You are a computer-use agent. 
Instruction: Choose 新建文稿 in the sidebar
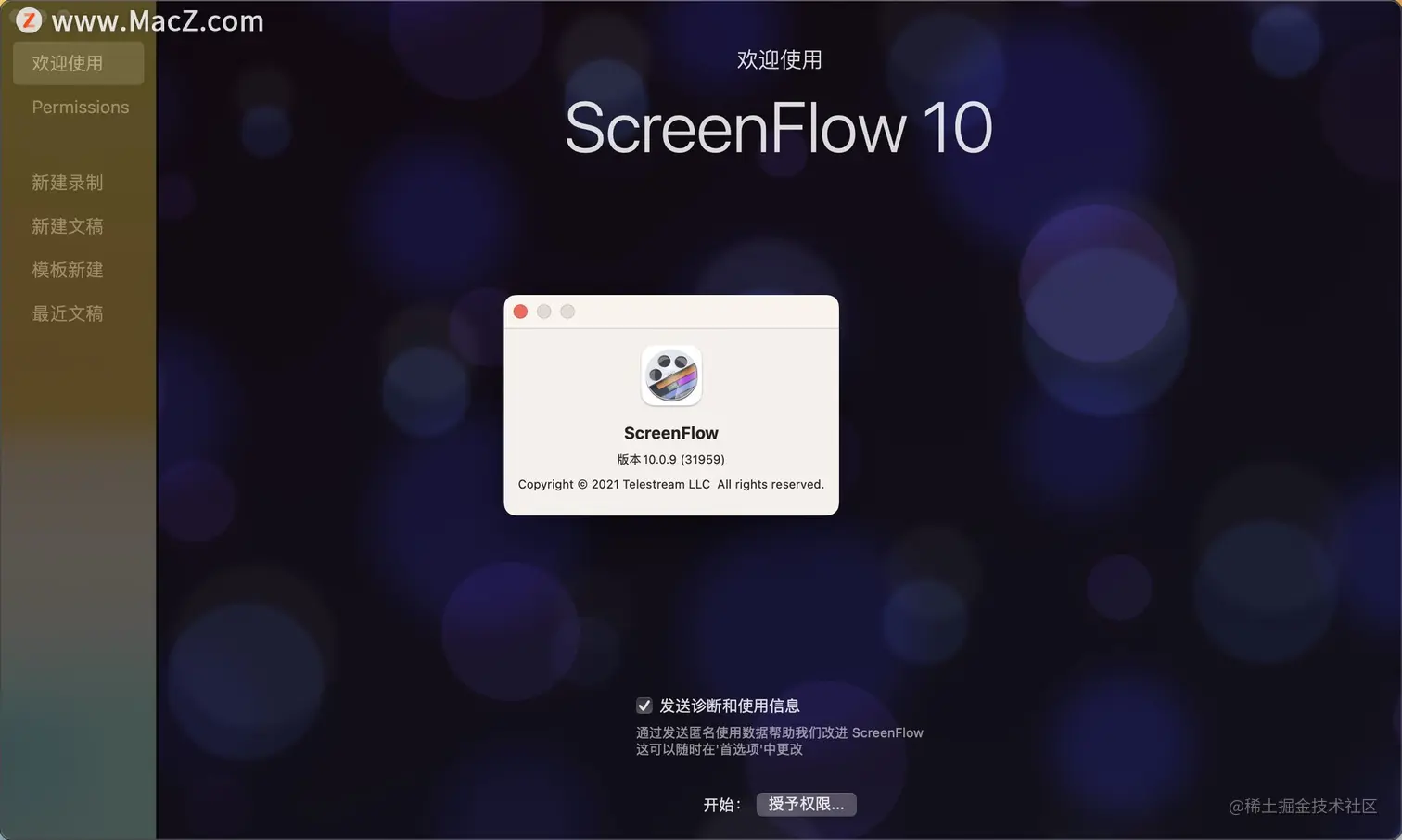(68, 226)
